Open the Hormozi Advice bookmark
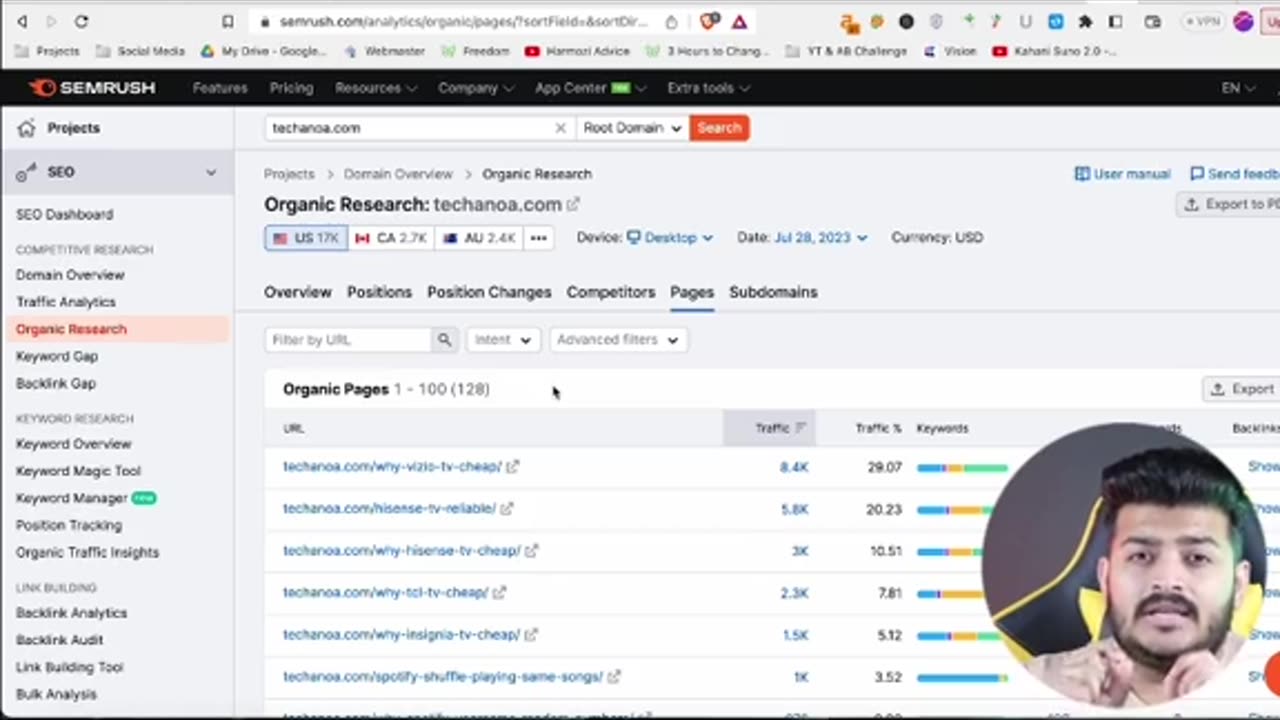The image size is (1280, 720). coord(577,51)
